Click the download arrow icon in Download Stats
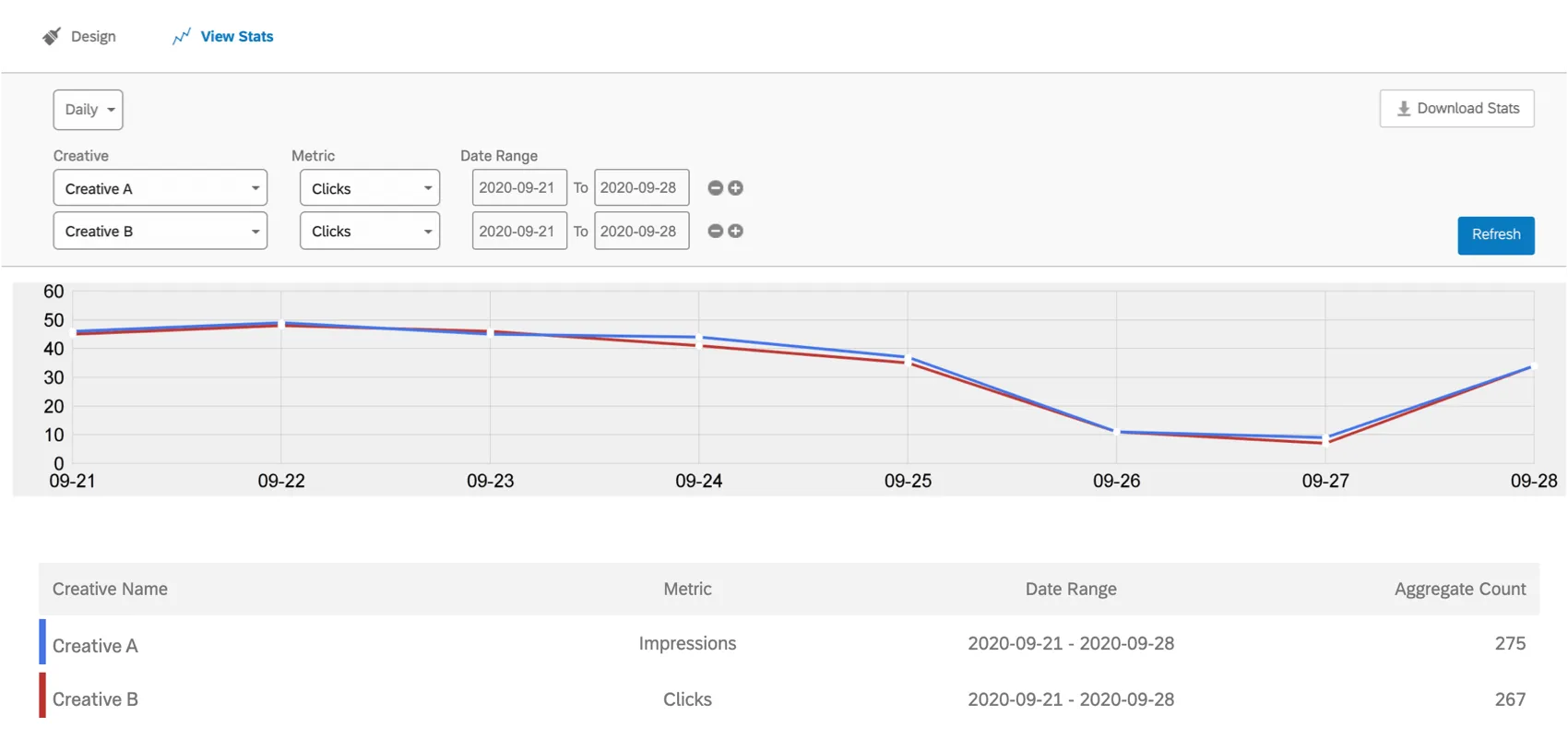1568x740 pixels. click(x=1404, y=108)
